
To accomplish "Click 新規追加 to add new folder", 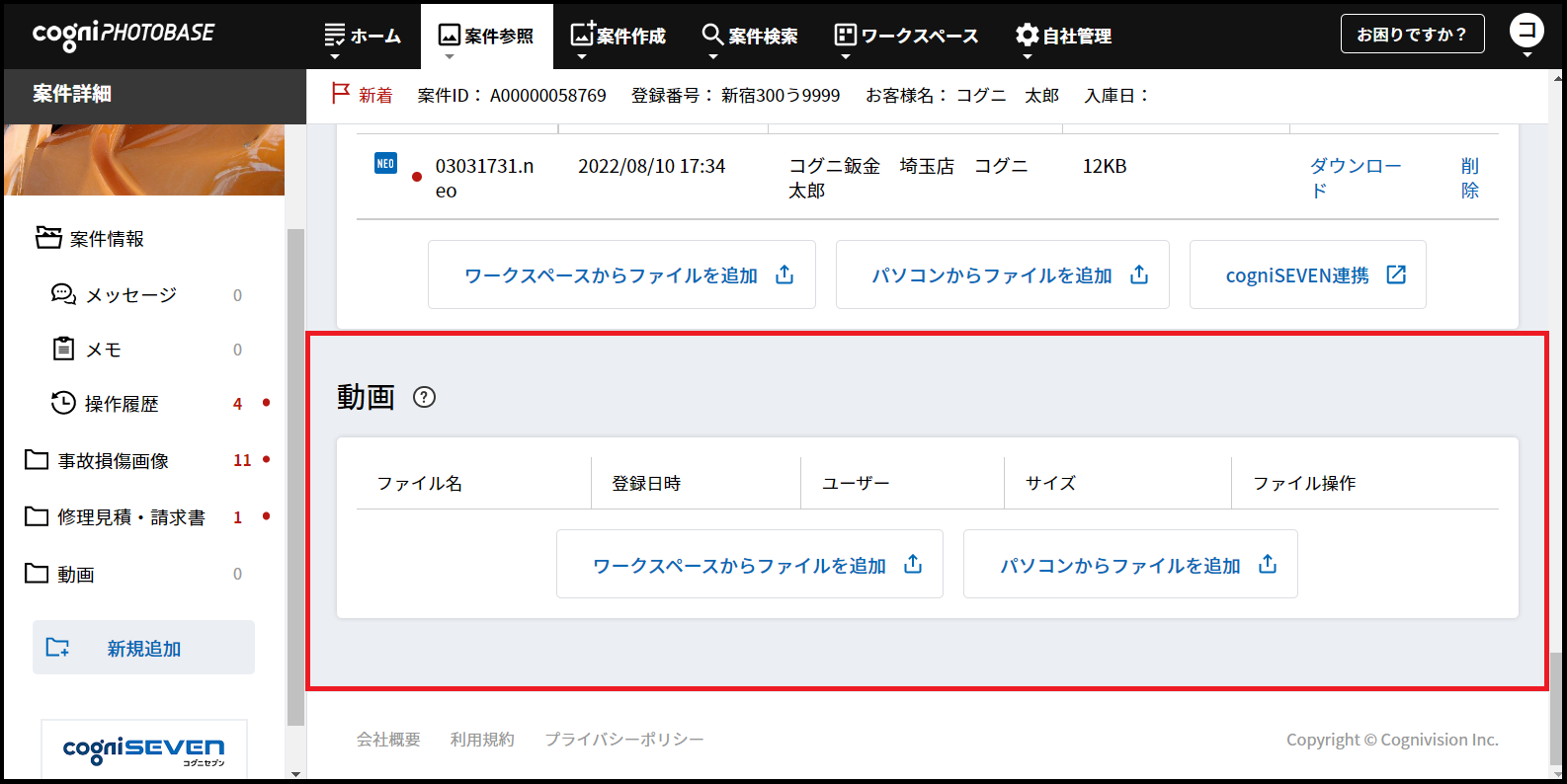I will click(143, 648).
